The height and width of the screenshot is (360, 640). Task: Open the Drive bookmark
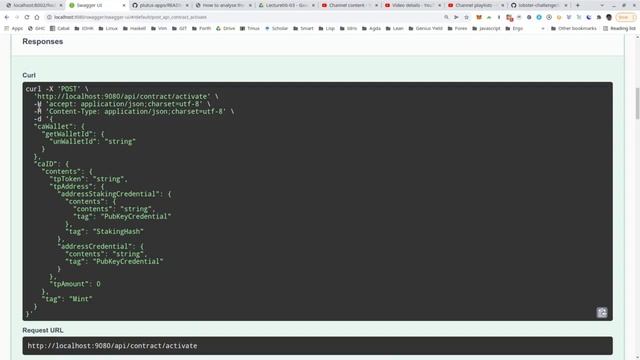pos(225,29)
